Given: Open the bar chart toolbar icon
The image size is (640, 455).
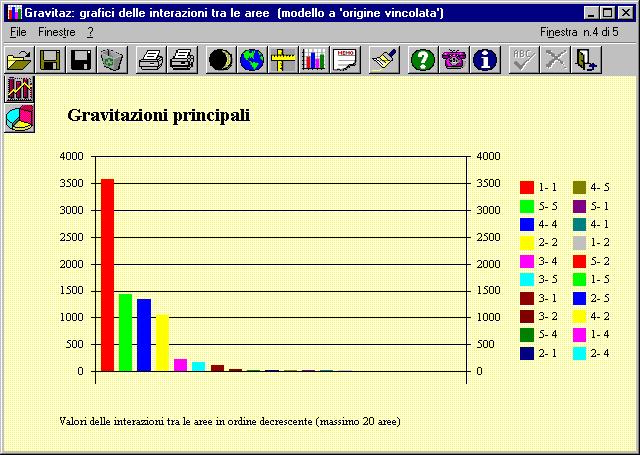Looking at the screenshot, I should 315,60.
